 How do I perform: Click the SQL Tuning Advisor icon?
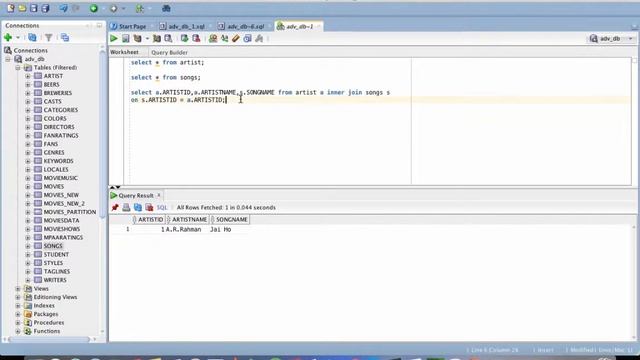[x=168, y=38]
